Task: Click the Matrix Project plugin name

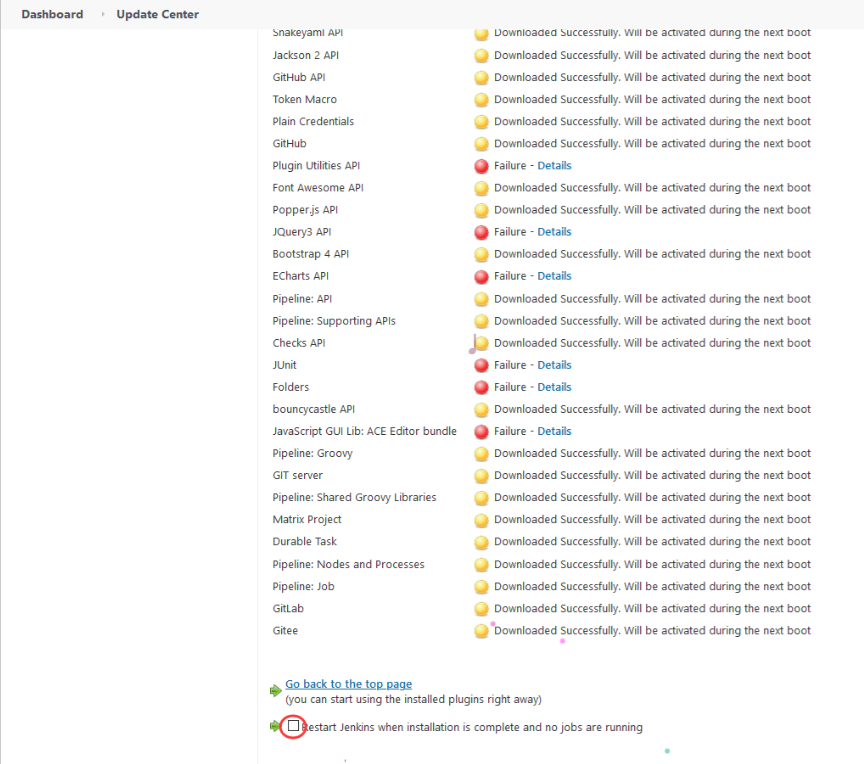Action: pyautogui.click(x=307, y=519)
